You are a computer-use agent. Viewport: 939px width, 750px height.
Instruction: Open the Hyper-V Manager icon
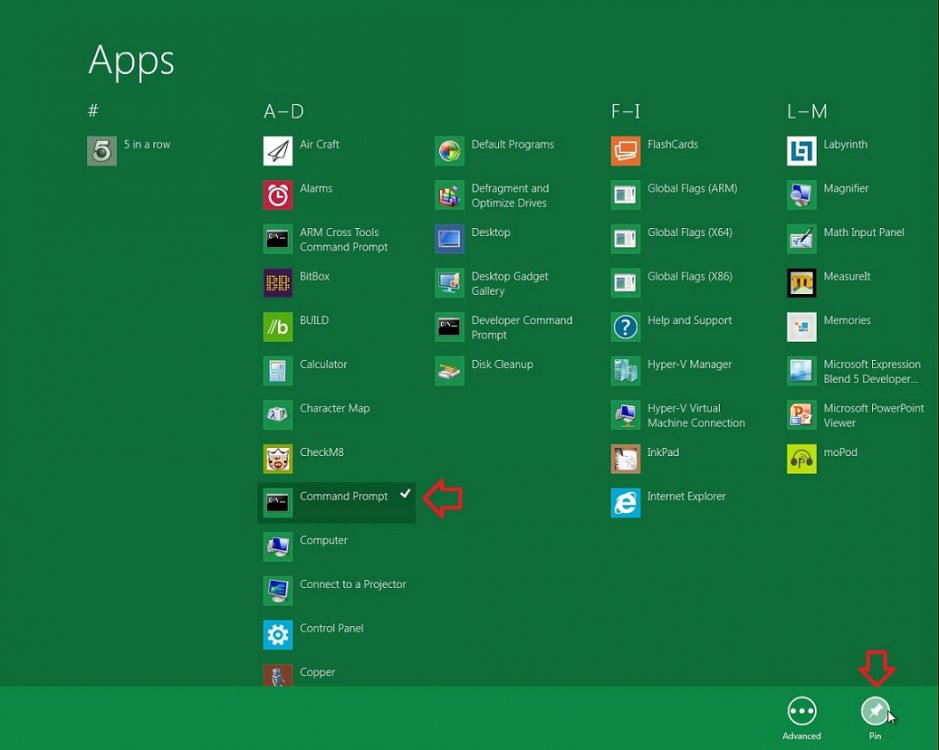click(x=626, y=371)
